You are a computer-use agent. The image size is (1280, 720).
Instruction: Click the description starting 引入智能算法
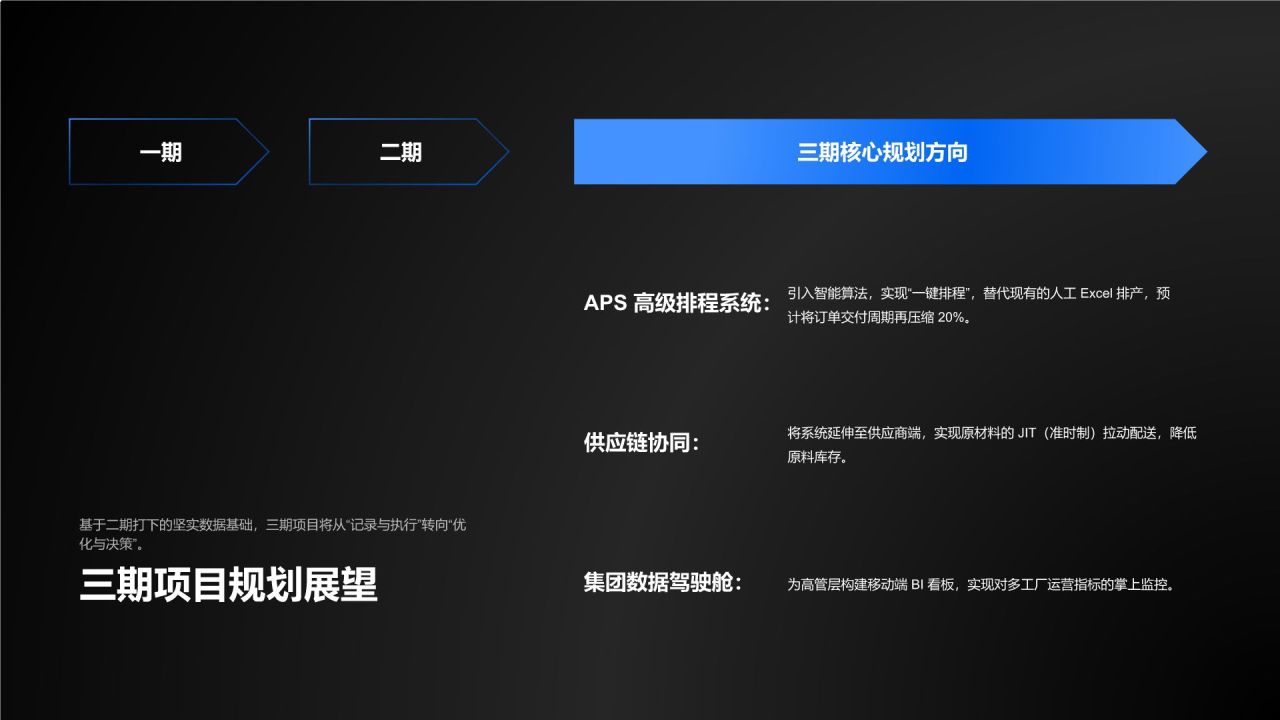point(979,306)
